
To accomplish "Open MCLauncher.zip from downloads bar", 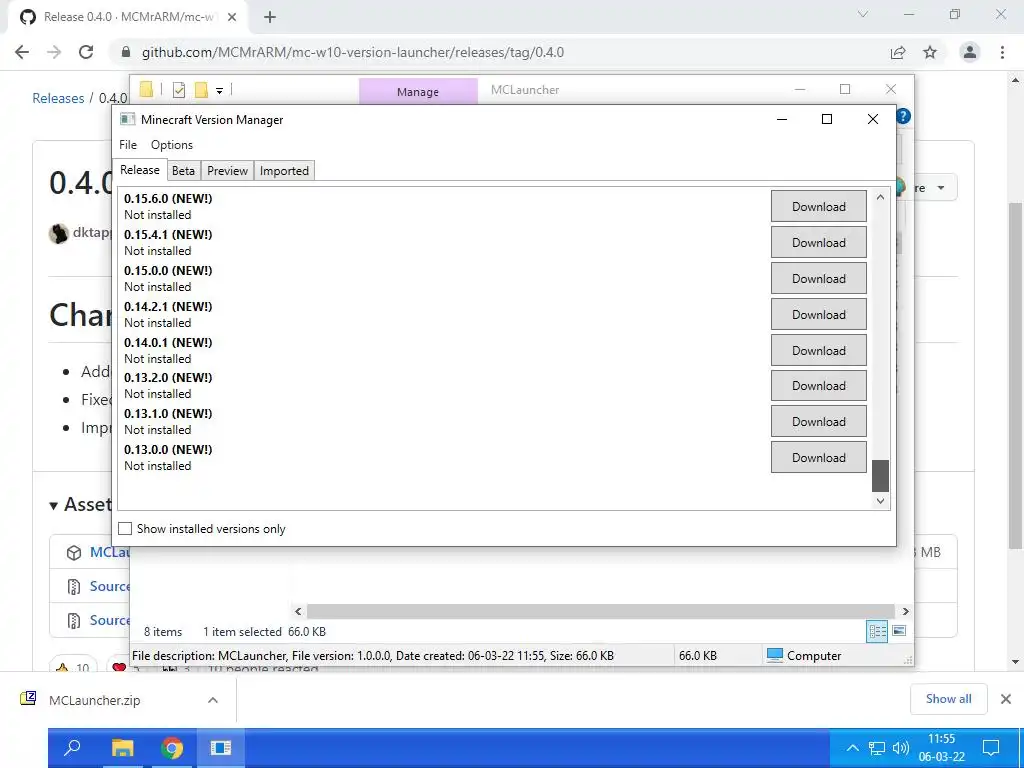I will (94, 700).
